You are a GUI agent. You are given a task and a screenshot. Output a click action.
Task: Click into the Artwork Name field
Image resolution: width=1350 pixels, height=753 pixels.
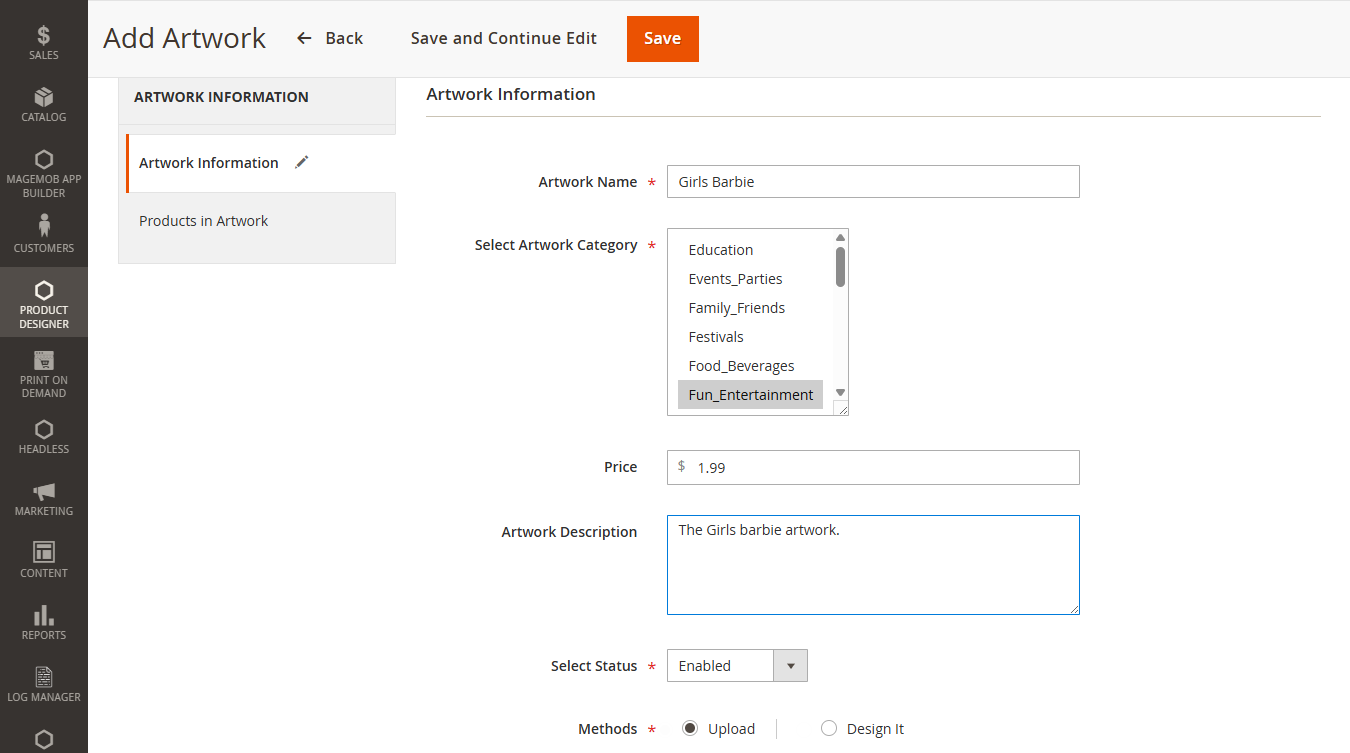click(x=872, y=182)
